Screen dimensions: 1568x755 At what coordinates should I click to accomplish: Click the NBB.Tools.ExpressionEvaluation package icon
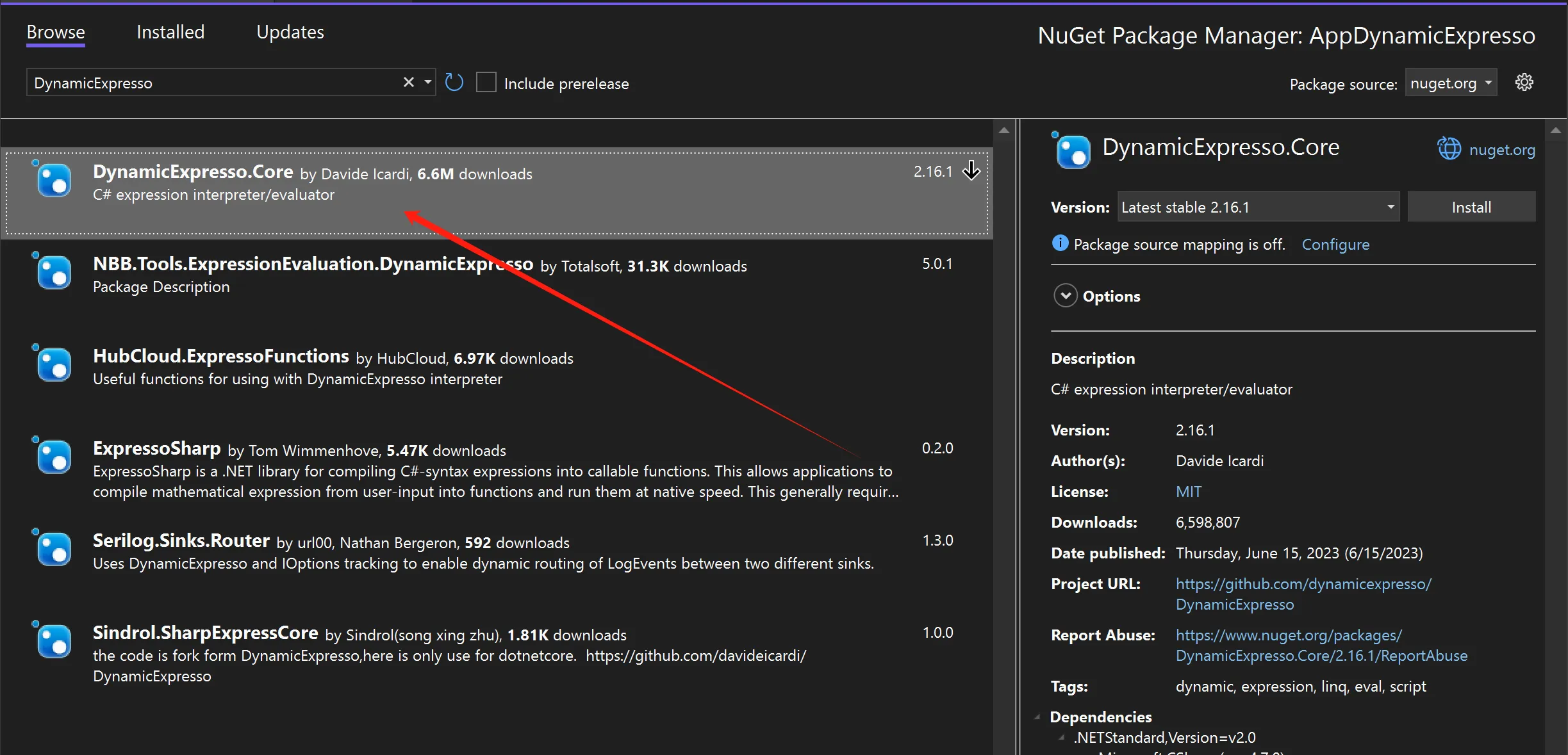pyautogui.click(x=53, y=272)
